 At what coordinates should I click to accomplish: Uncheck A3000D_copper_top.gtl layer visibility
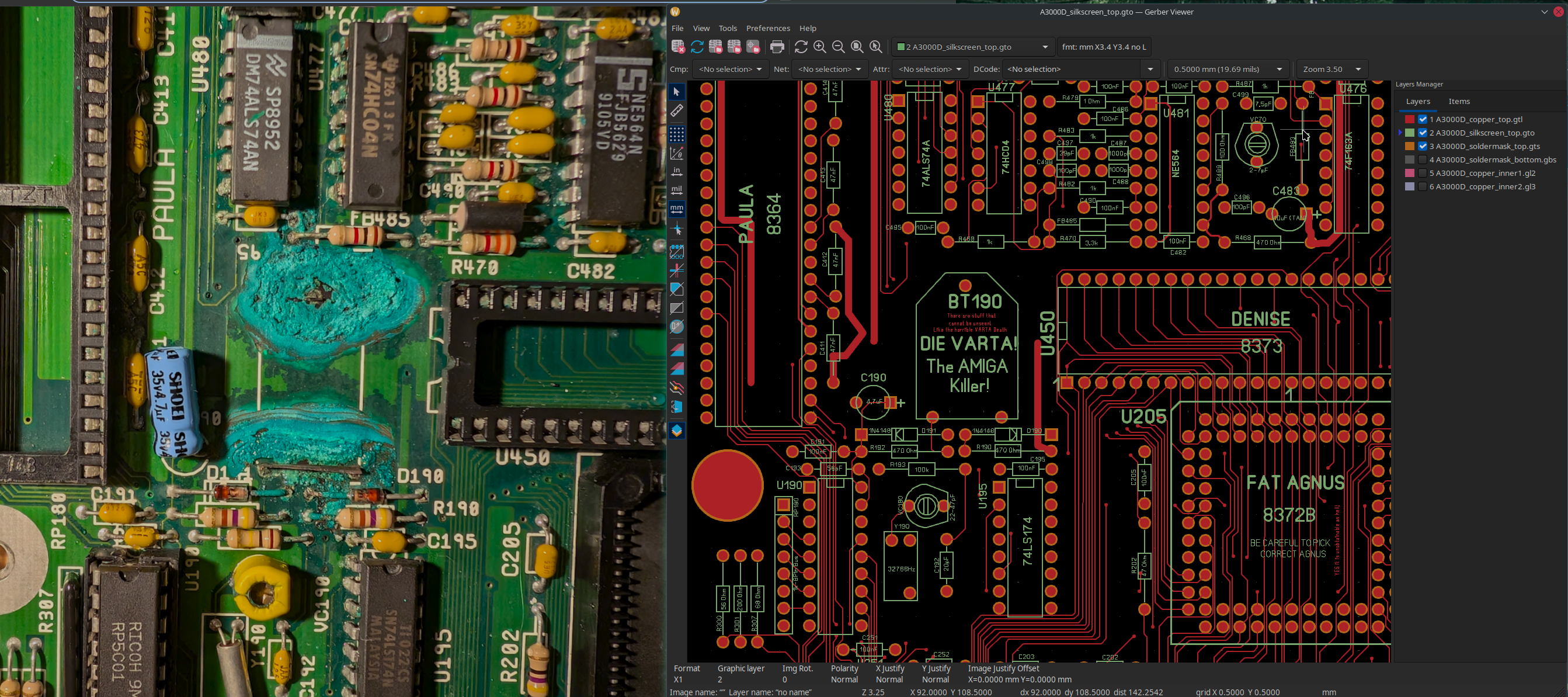(1423, 119)
